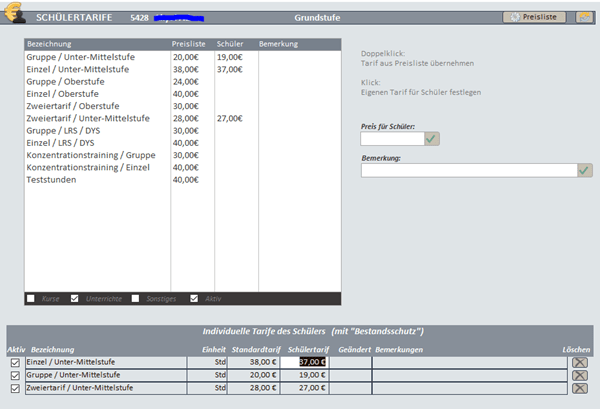600x409 pixels.
Task: Deactivate the Einzel / Unter-Mittelstufe tariff row
Action: tap(15, 362)
